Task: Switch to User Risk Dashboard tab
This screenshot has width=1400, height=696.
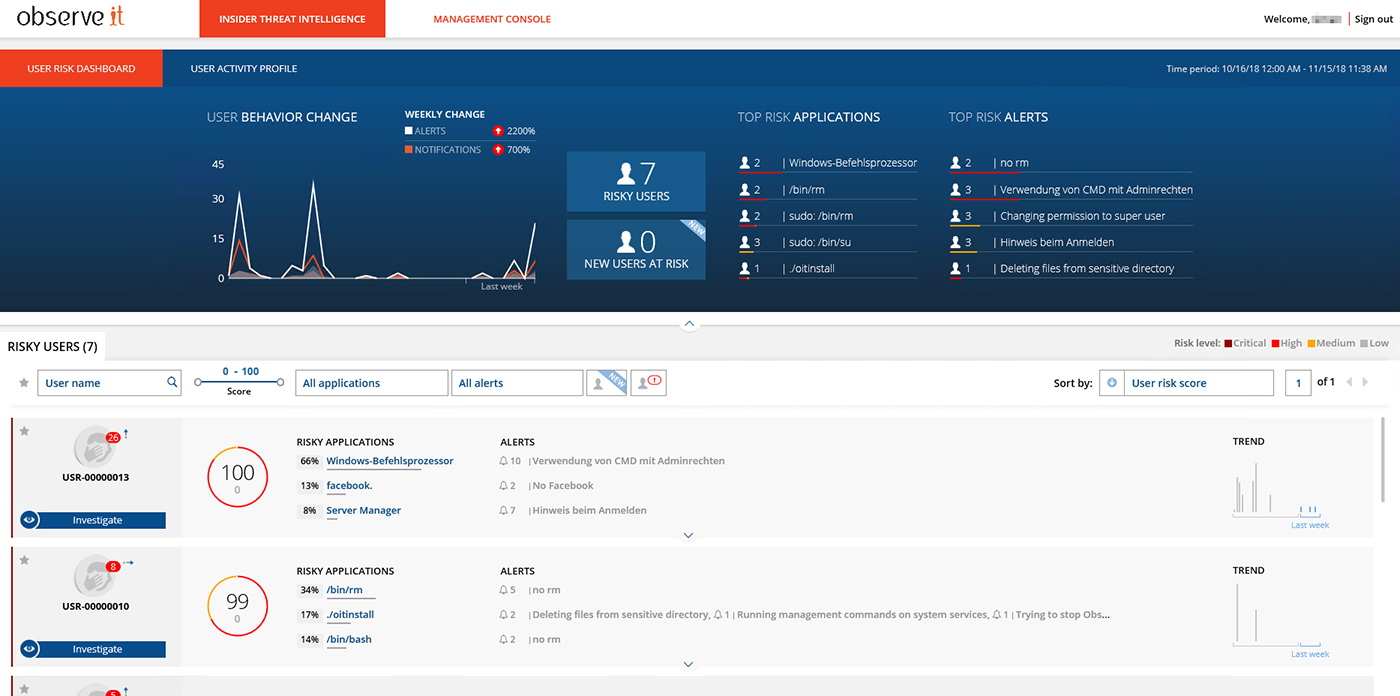Action: [x=81, y=69]
